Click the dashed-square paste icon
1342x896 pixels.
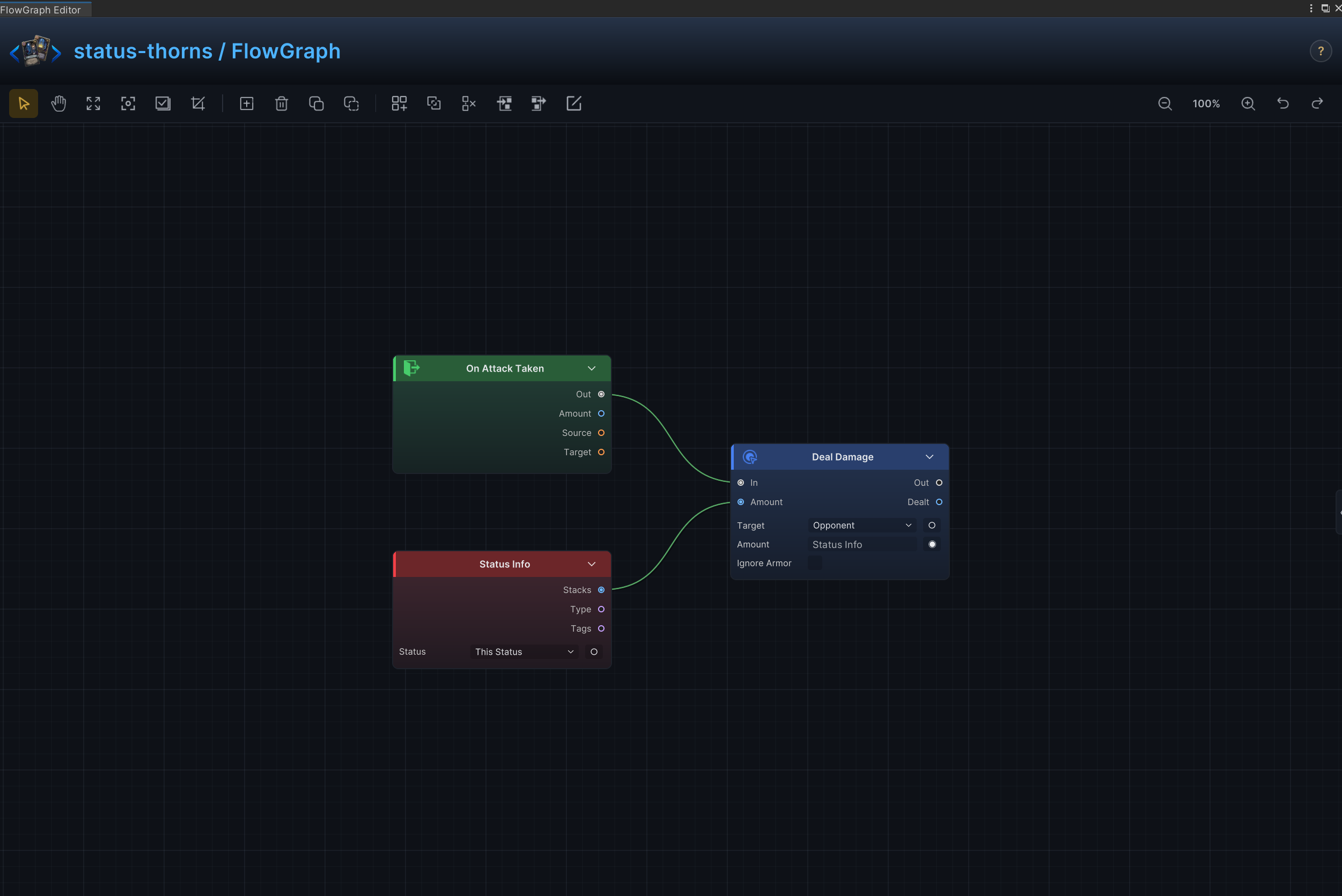(x=351, y=103)
